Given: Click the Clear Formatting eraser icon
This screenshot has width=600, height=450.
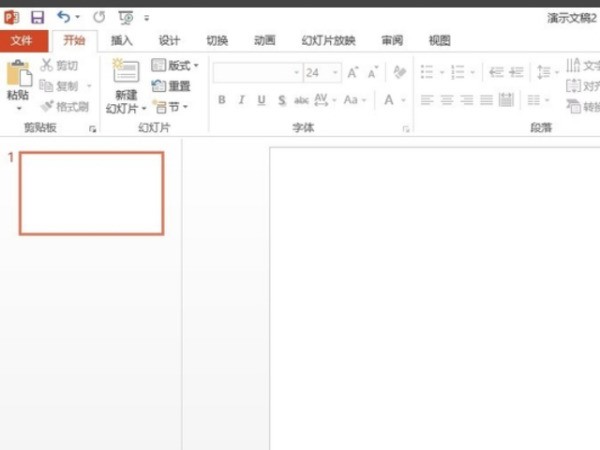Looking at the screenshot, I should pyautogui.click(x=400, y=73).
